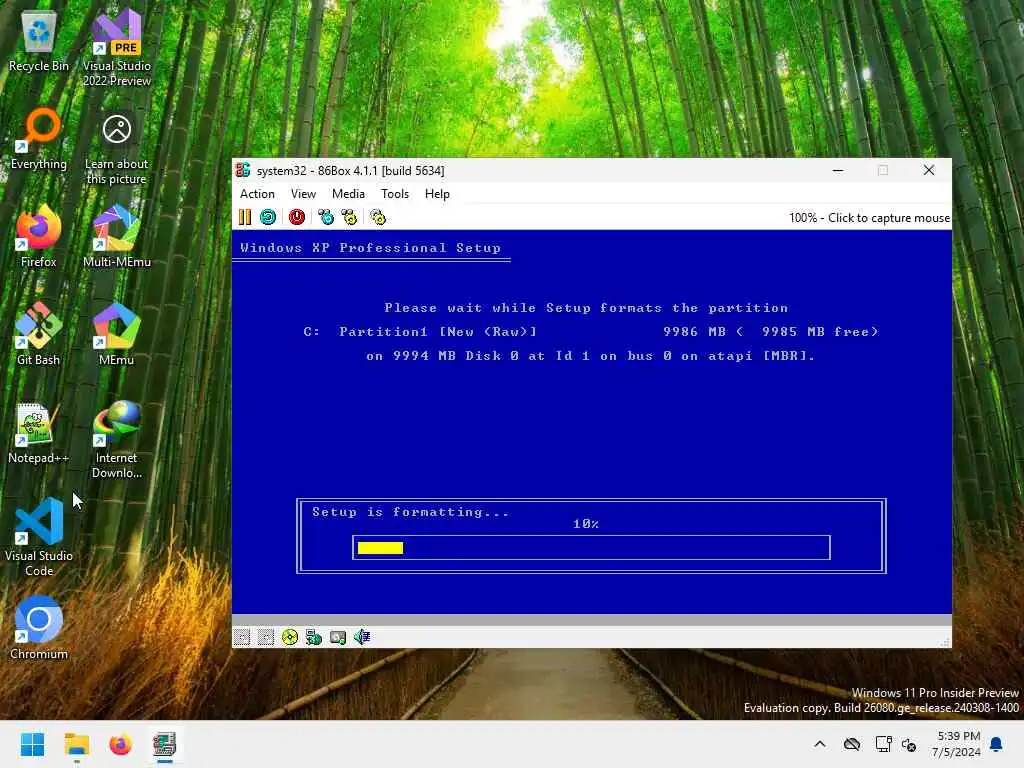Click the first floppy drive status icon

click(242, 637)
